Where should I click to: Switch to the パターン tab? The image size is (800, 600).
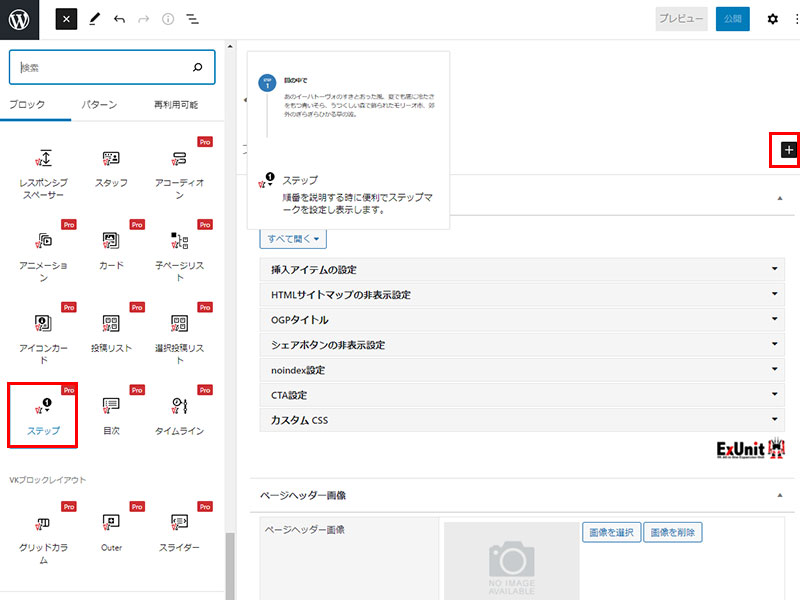[x=99, y=105]
